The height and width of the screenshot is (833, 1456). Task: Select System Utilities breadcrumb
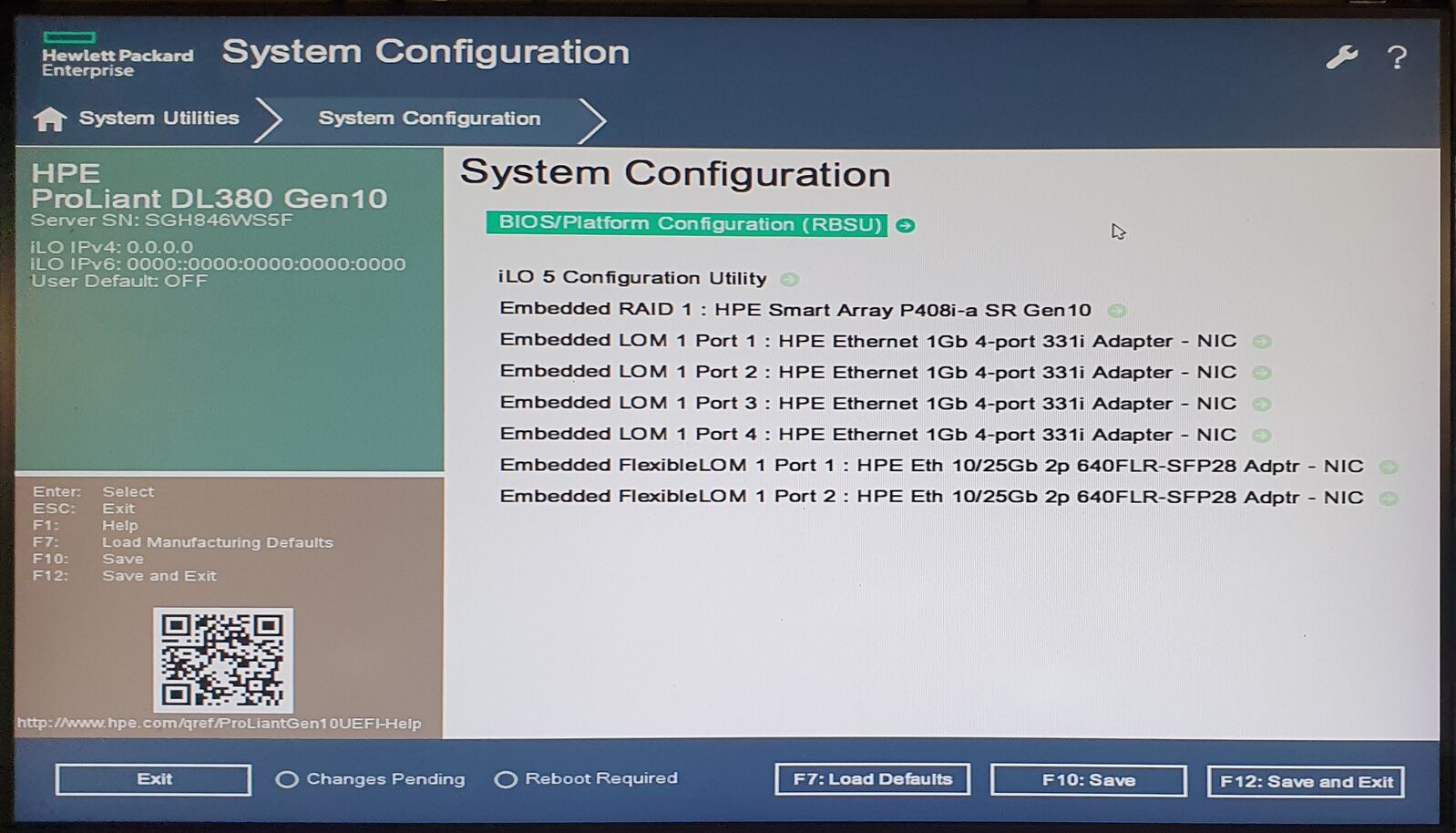159,118
